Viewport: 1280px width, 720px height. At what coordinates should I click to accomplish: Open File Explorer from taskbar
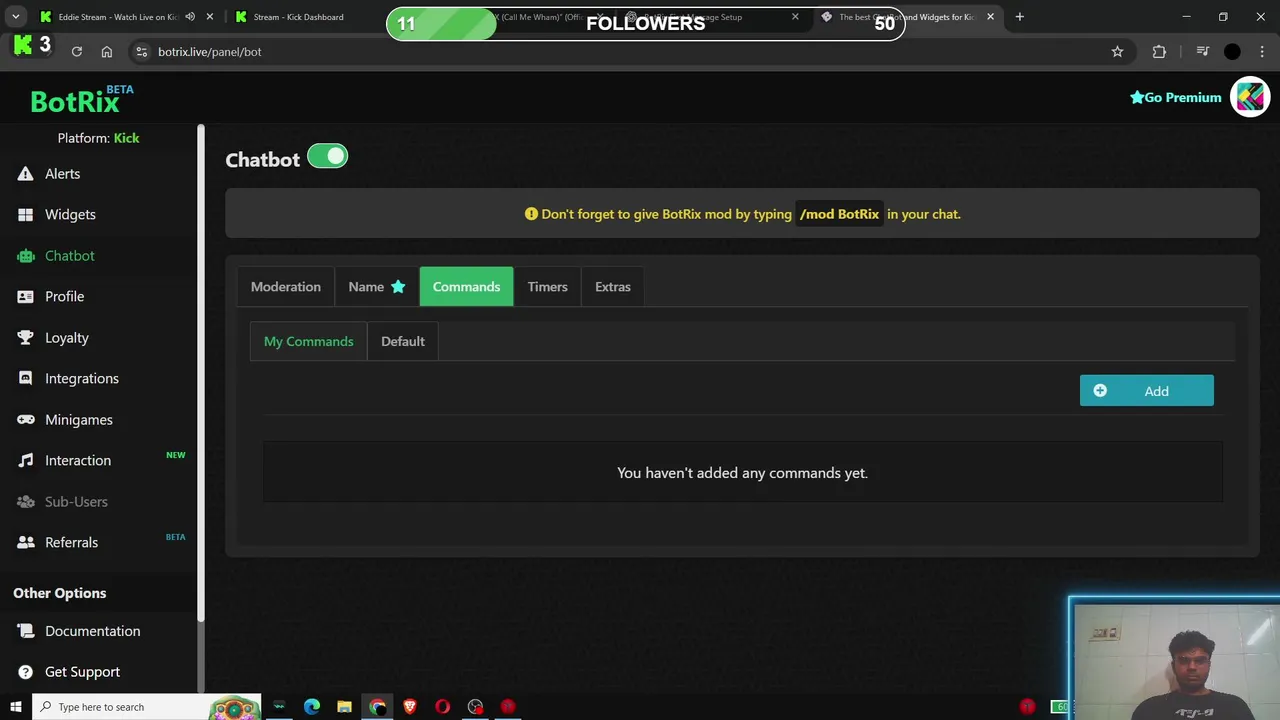click(344, 707)
